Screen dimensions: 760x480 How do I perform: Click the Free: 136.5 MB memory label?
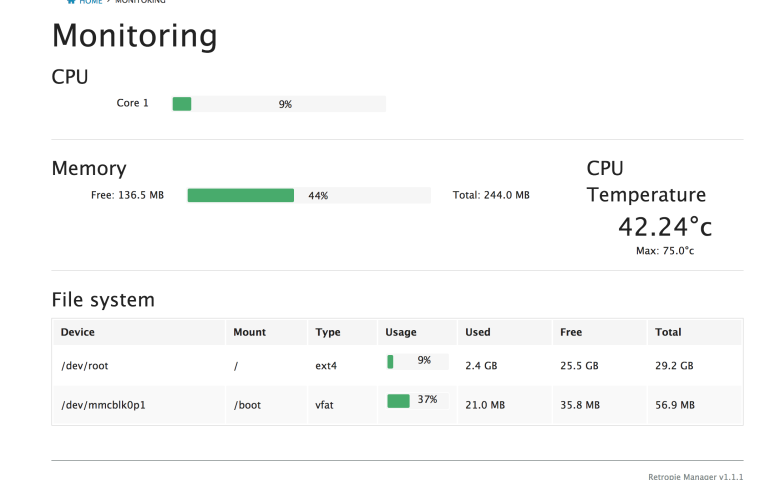[x=127, y=196]
